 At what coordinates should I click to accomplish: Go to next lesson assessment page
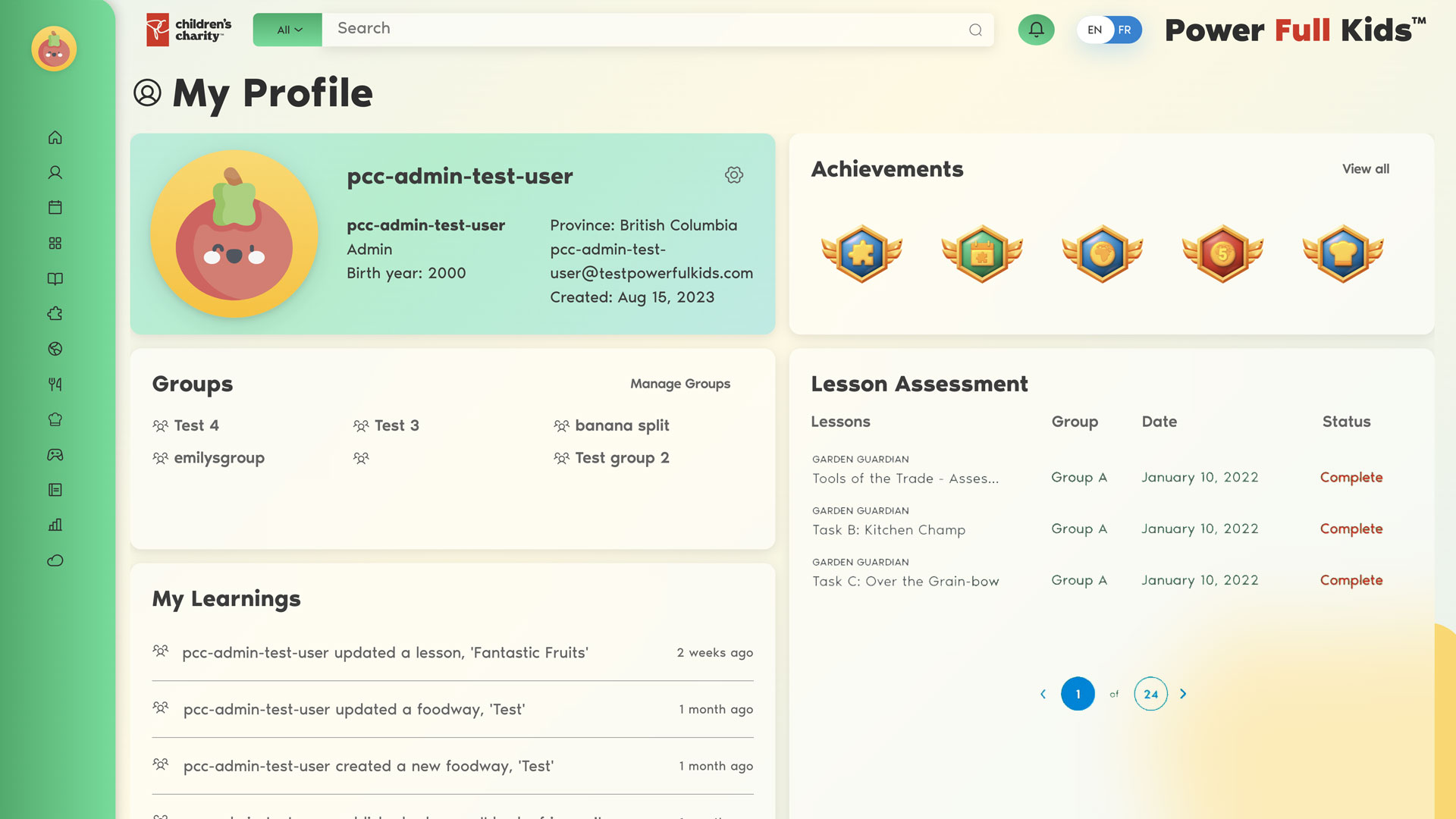pos(1183,694)
